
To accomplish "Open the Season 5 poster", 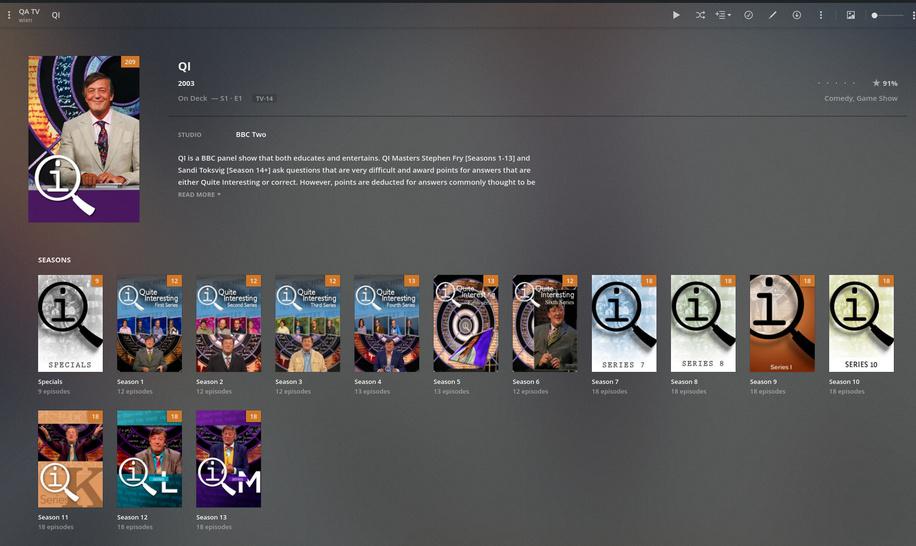I will pos(466,324).
